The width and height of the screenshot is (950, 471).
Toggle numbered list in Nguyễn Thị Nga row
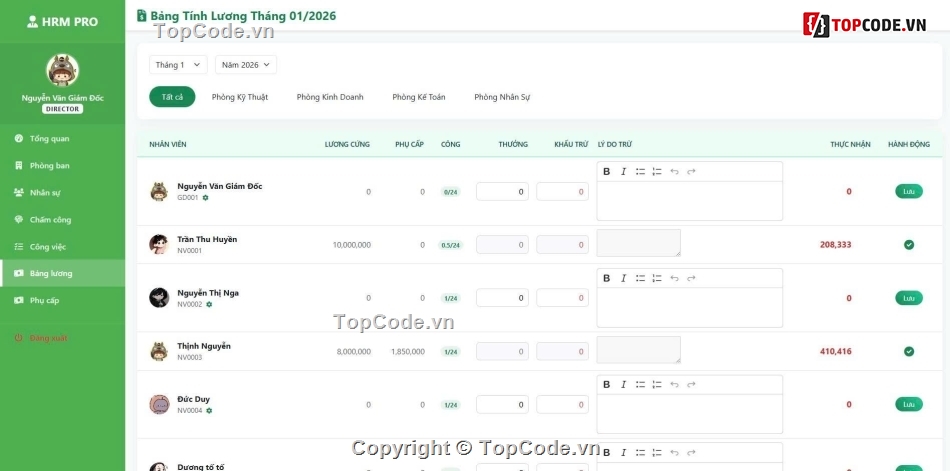pyautogui.click(x=657, y=278)
